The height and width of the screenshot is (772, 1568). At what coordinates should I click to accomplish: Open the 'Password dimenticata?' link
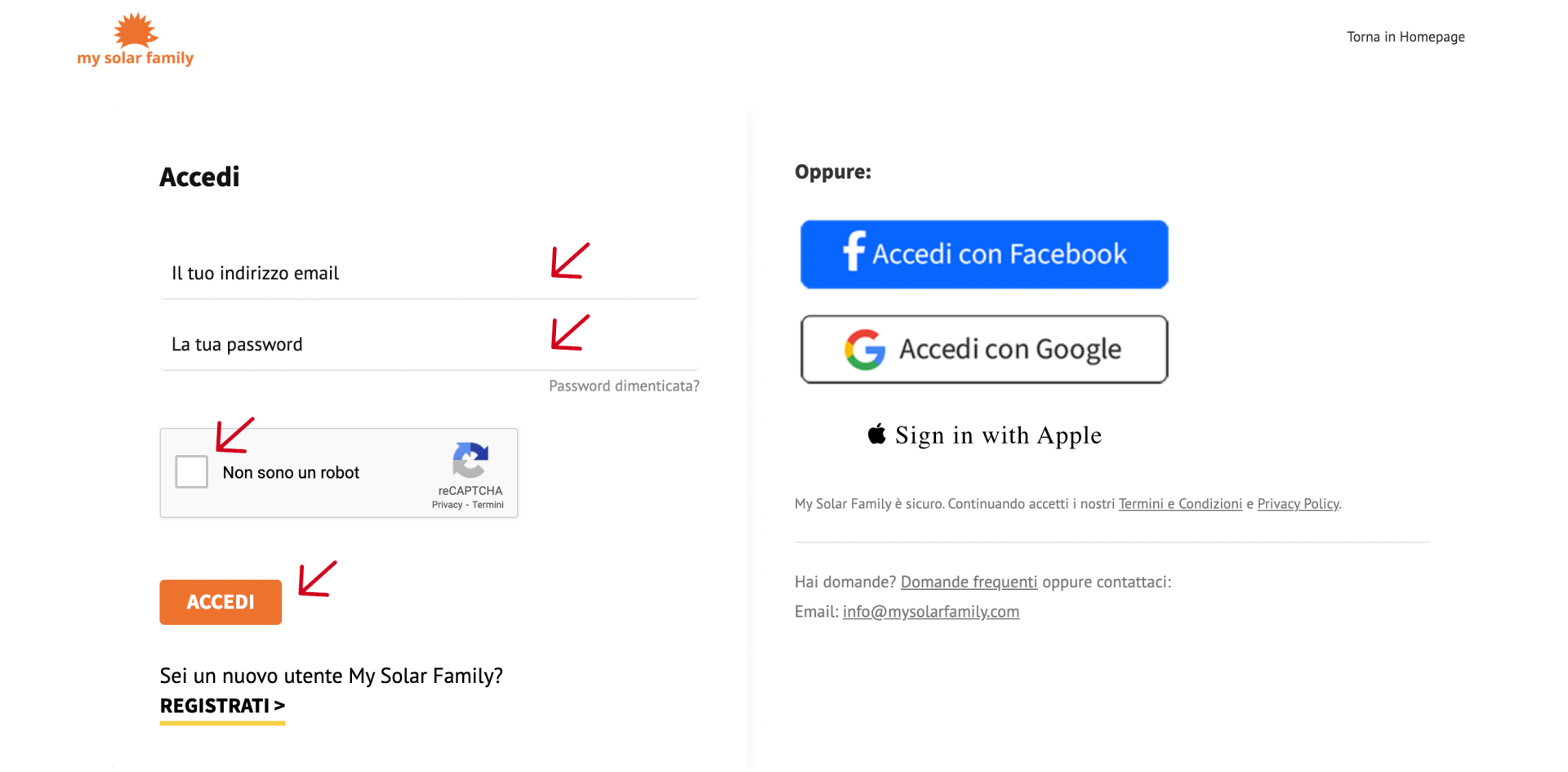624,386
